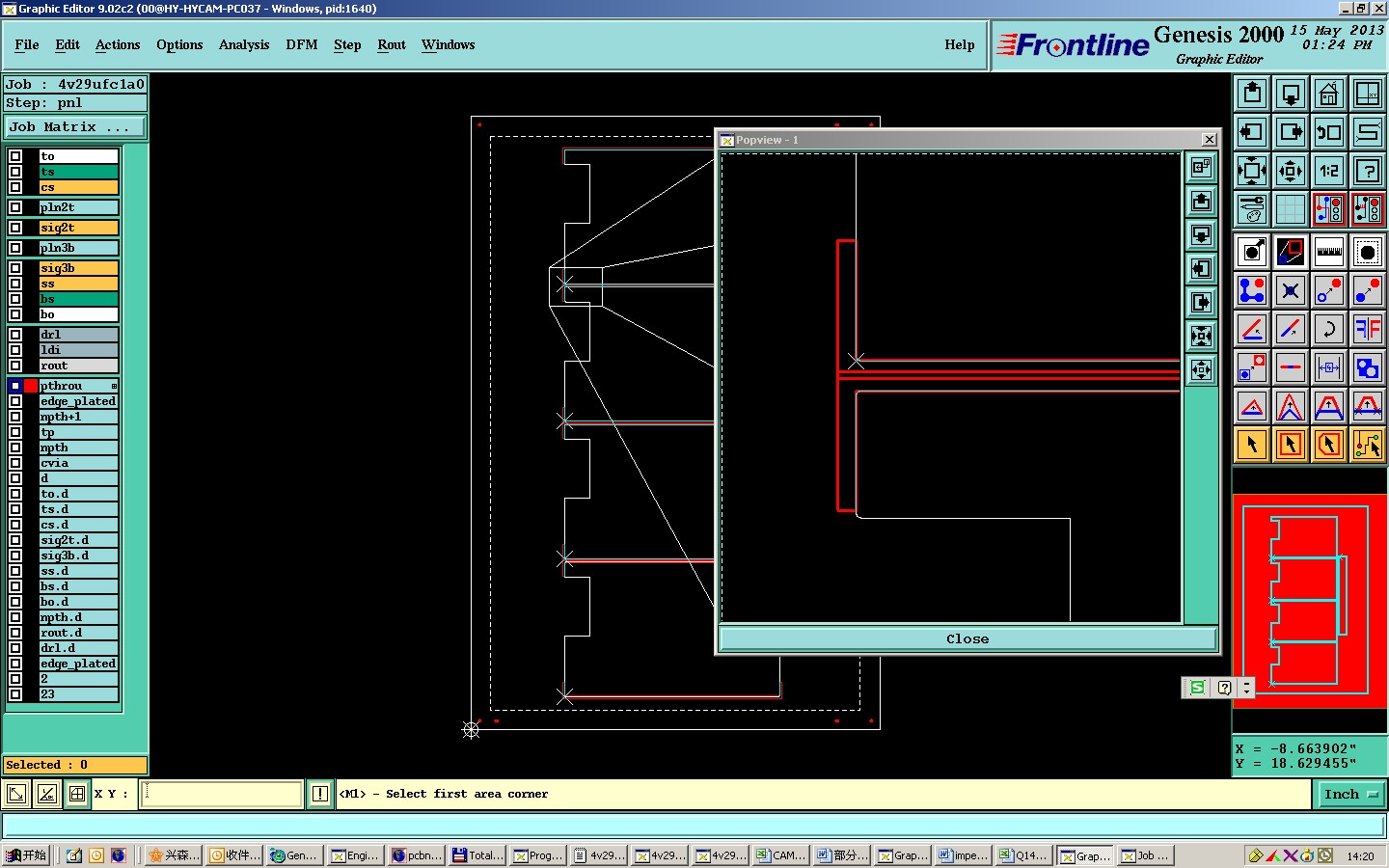1389x868 pixels.
Task: Toggle display checkbox for layer drl
Action: tap(15, 335)
